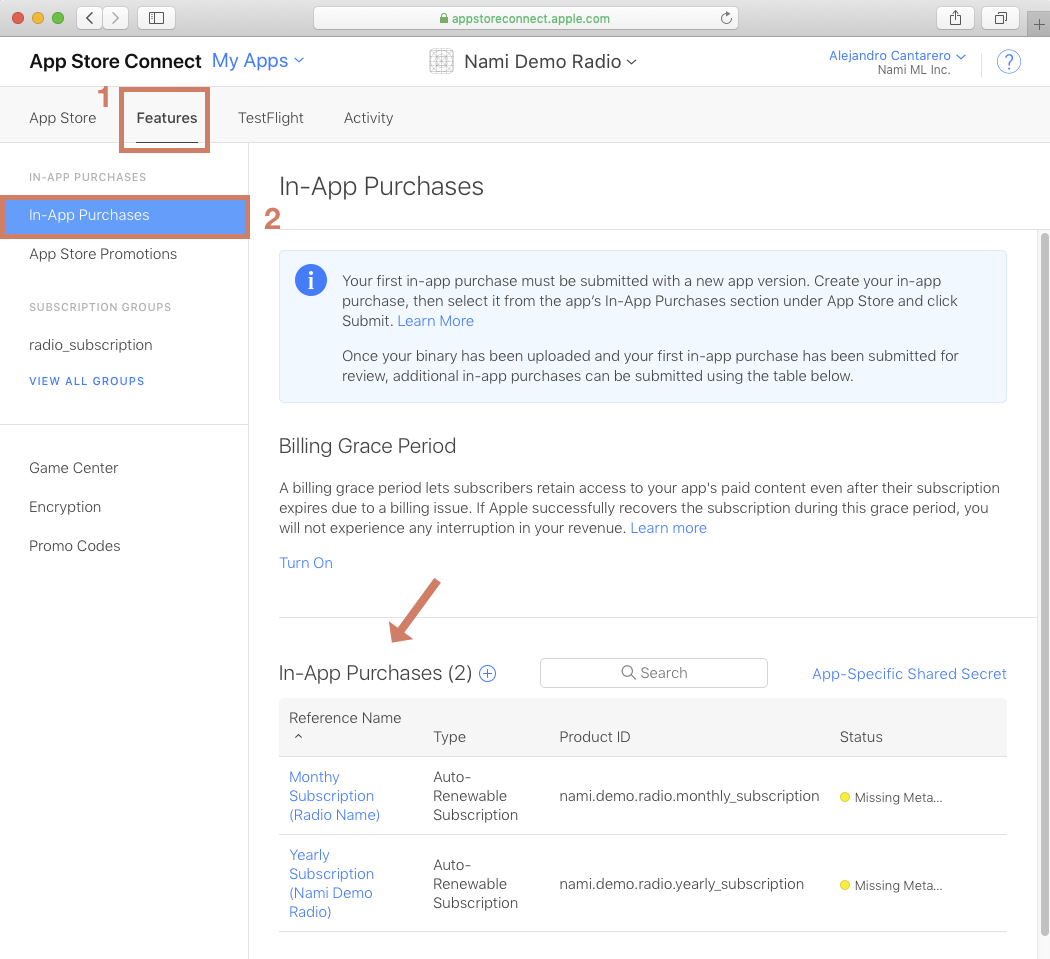Click the Safari back navigation arrow
1050x959 pixels.
click(89, 18)
